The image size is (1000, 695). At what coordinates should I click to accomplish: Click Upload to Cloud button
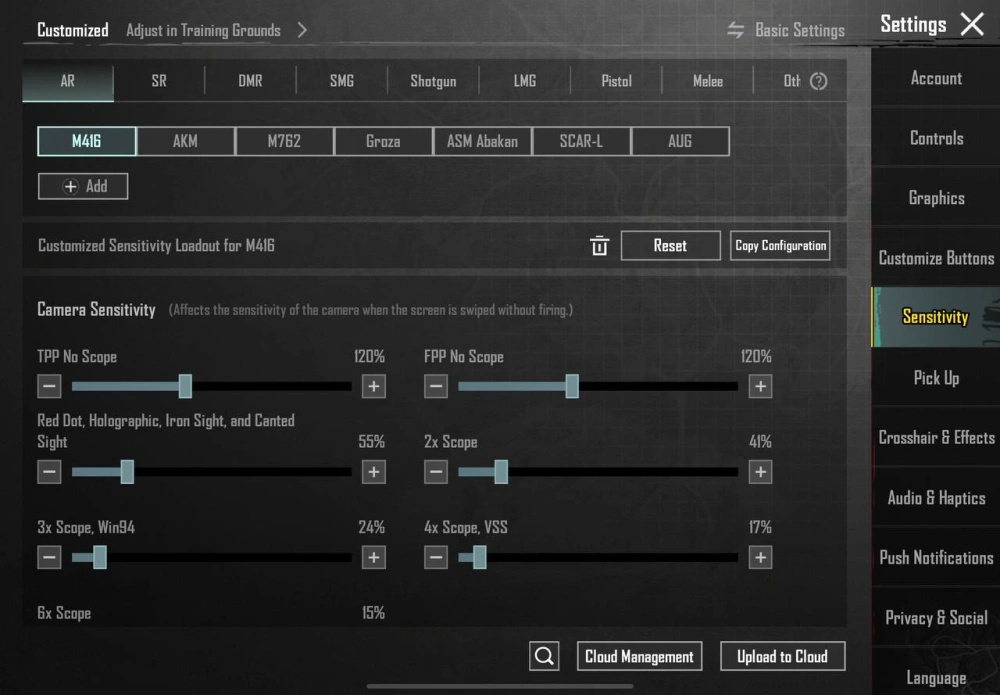[782, 656]
